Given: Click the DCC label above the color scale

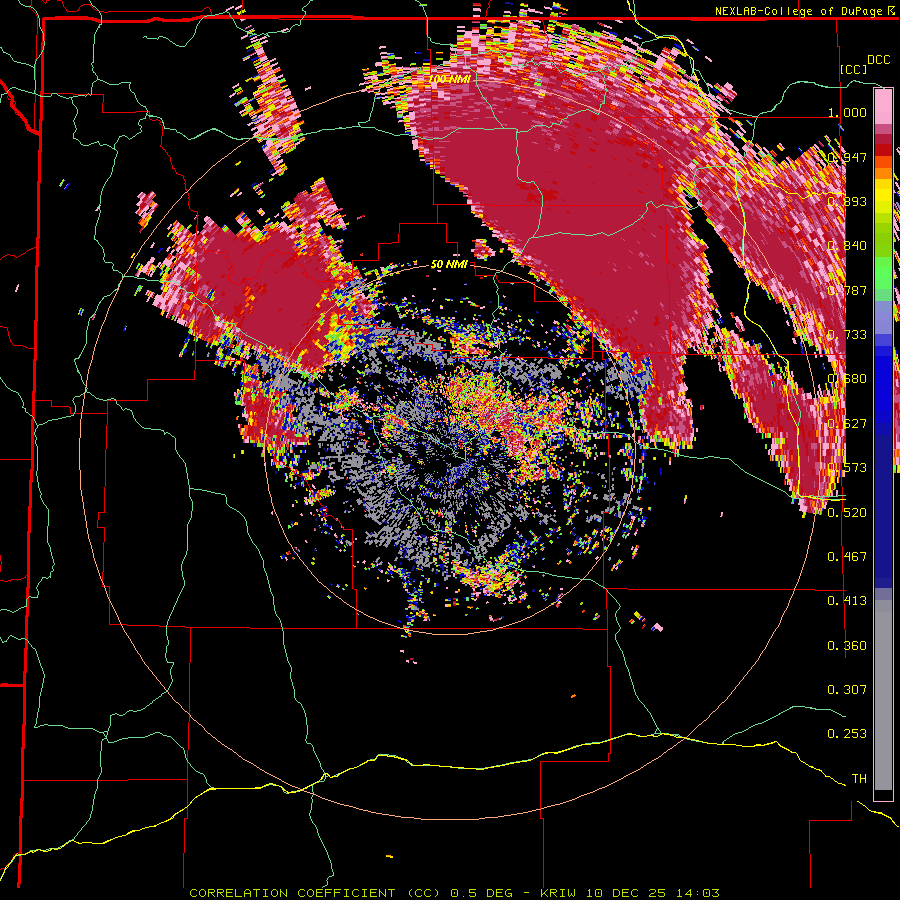Looking at the screenshot, I should pyautogui.click(x=878, y=60).
